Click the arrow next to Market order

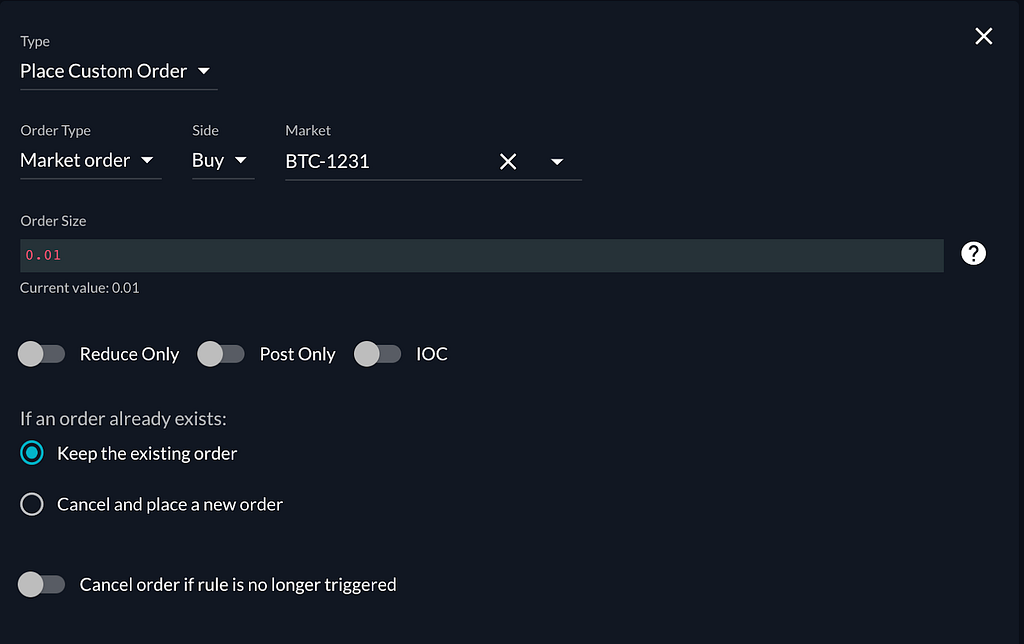147,160
